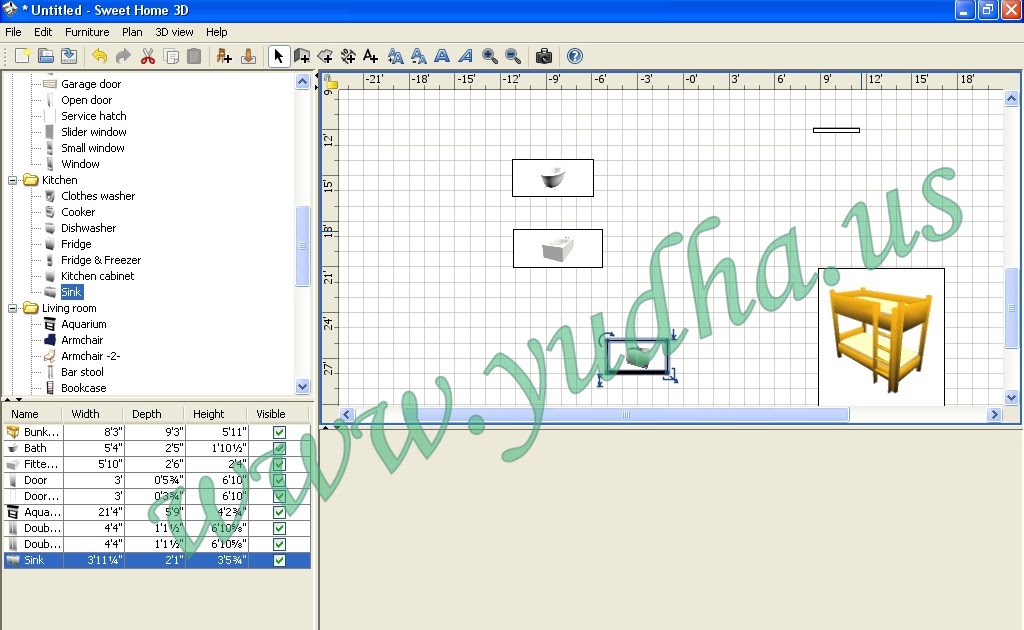
Task: Click the Increase text size icon
Action: click(x=395, y=56)
